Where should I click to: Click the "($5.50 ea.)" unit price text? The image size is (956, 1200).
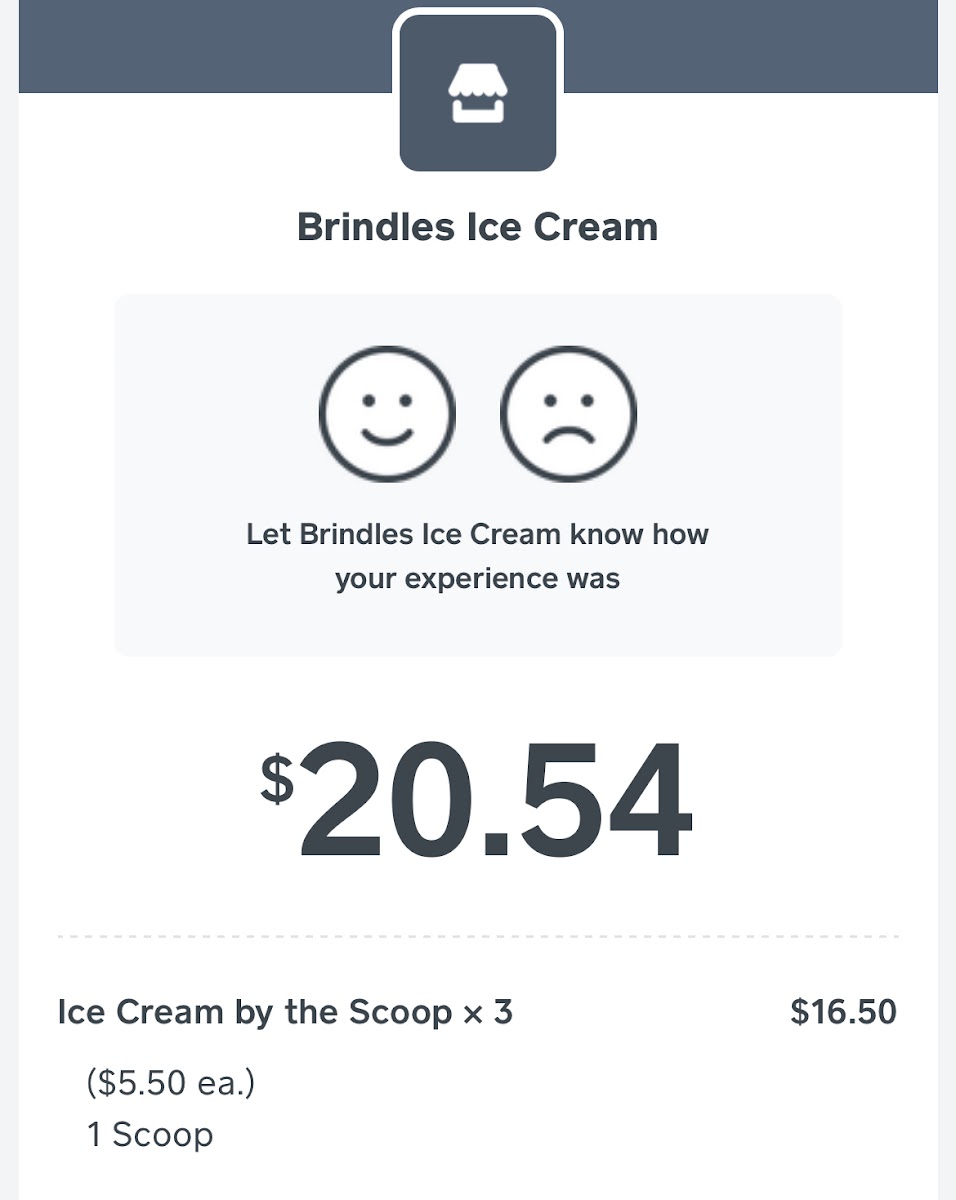(x=171, y=1083)
